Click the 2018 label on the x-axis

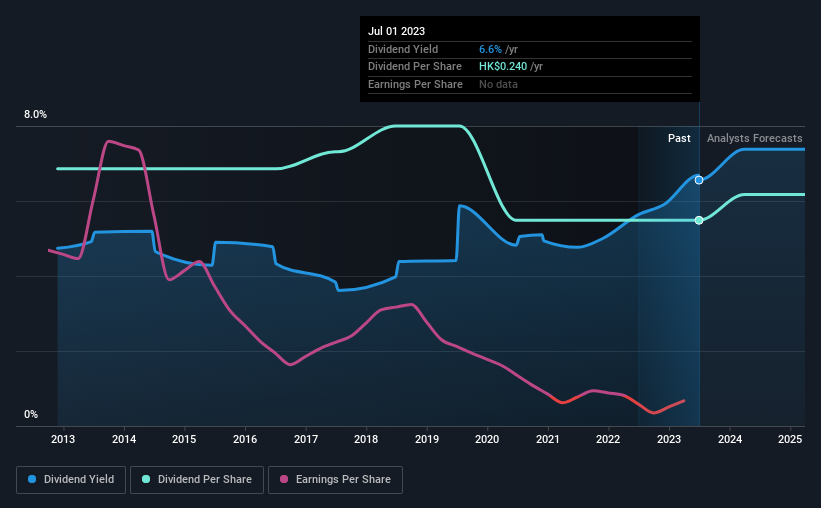pyautogui.click(x=366, y=439)
